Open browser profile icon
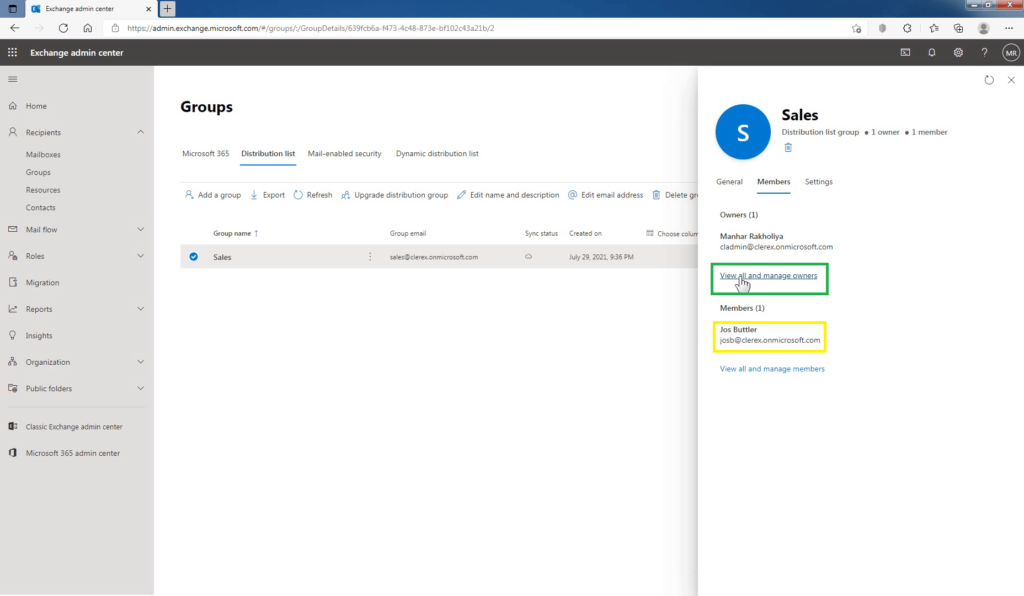 984,28
